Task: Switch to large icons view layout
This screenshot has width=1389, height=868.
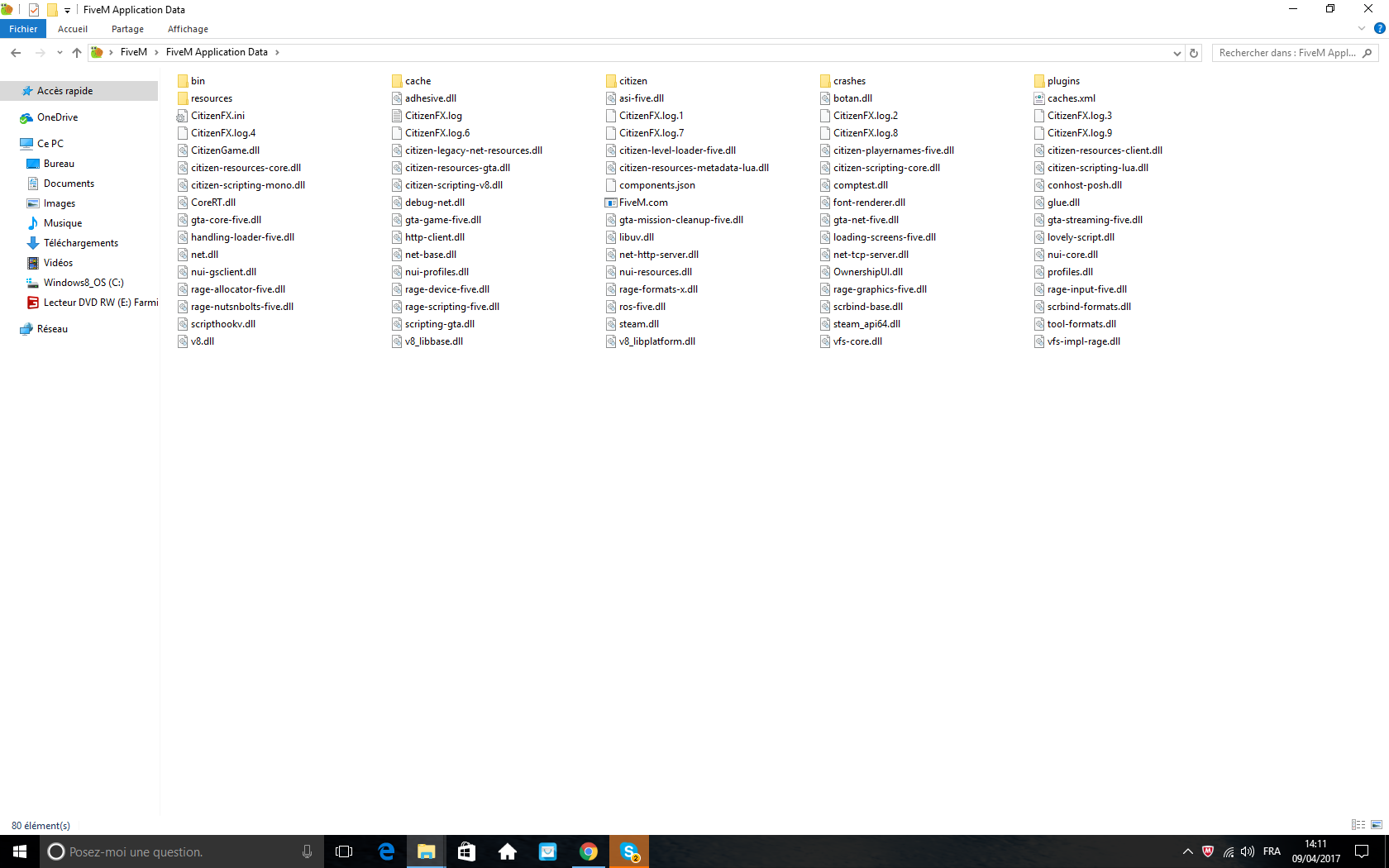Action: point(1377,825)
